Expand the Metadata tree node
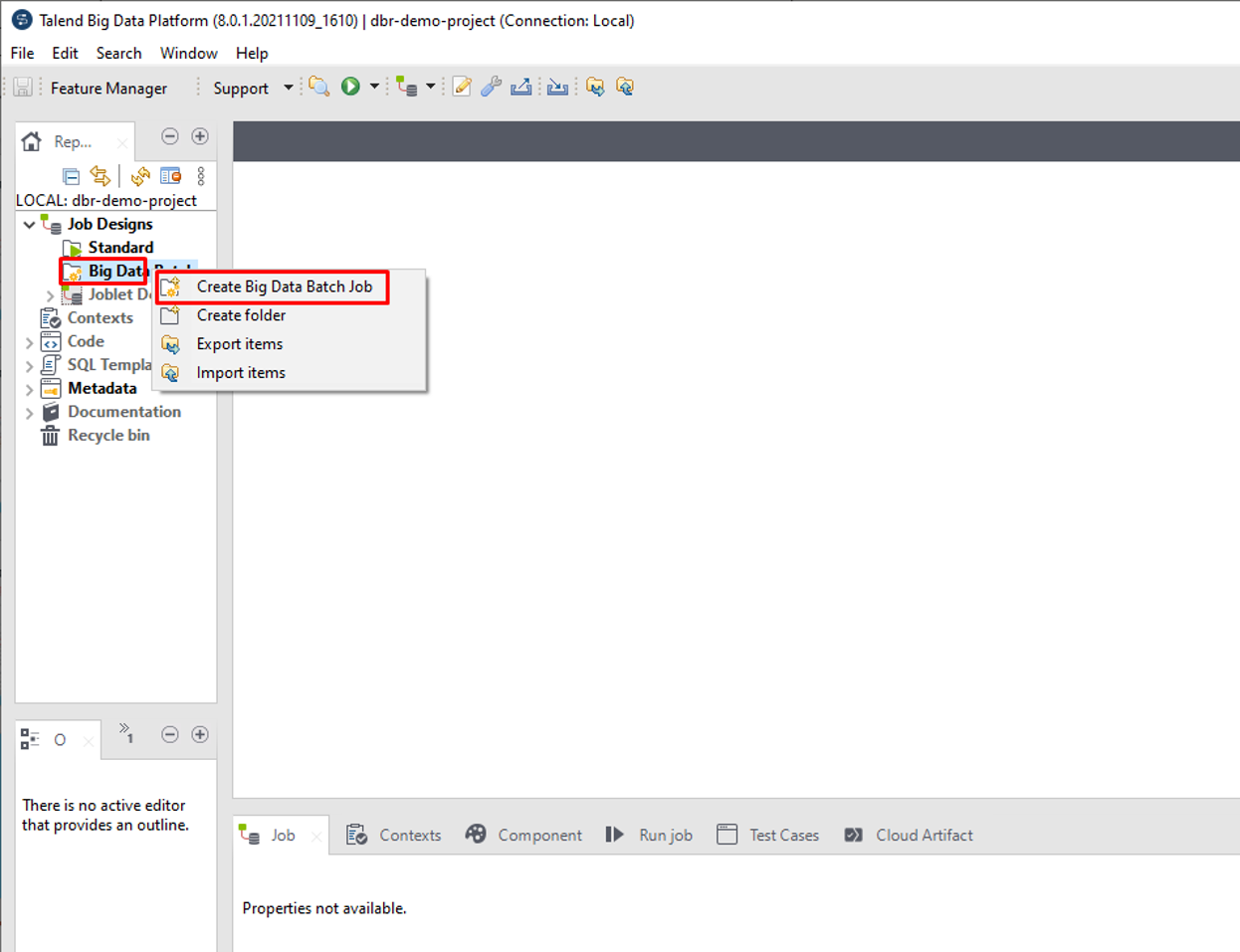 tap(30, 389)
